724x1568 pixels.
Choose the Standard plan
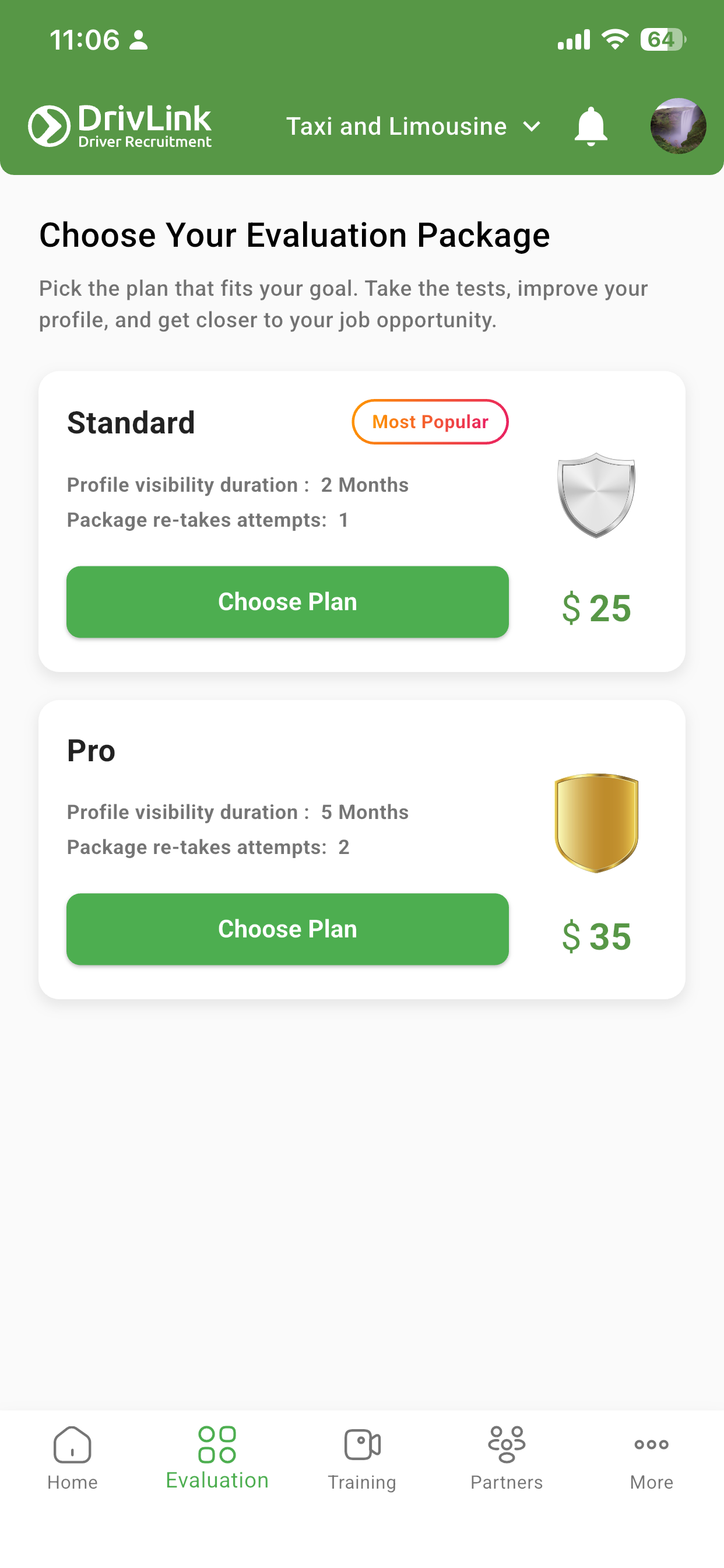(287, 602)
